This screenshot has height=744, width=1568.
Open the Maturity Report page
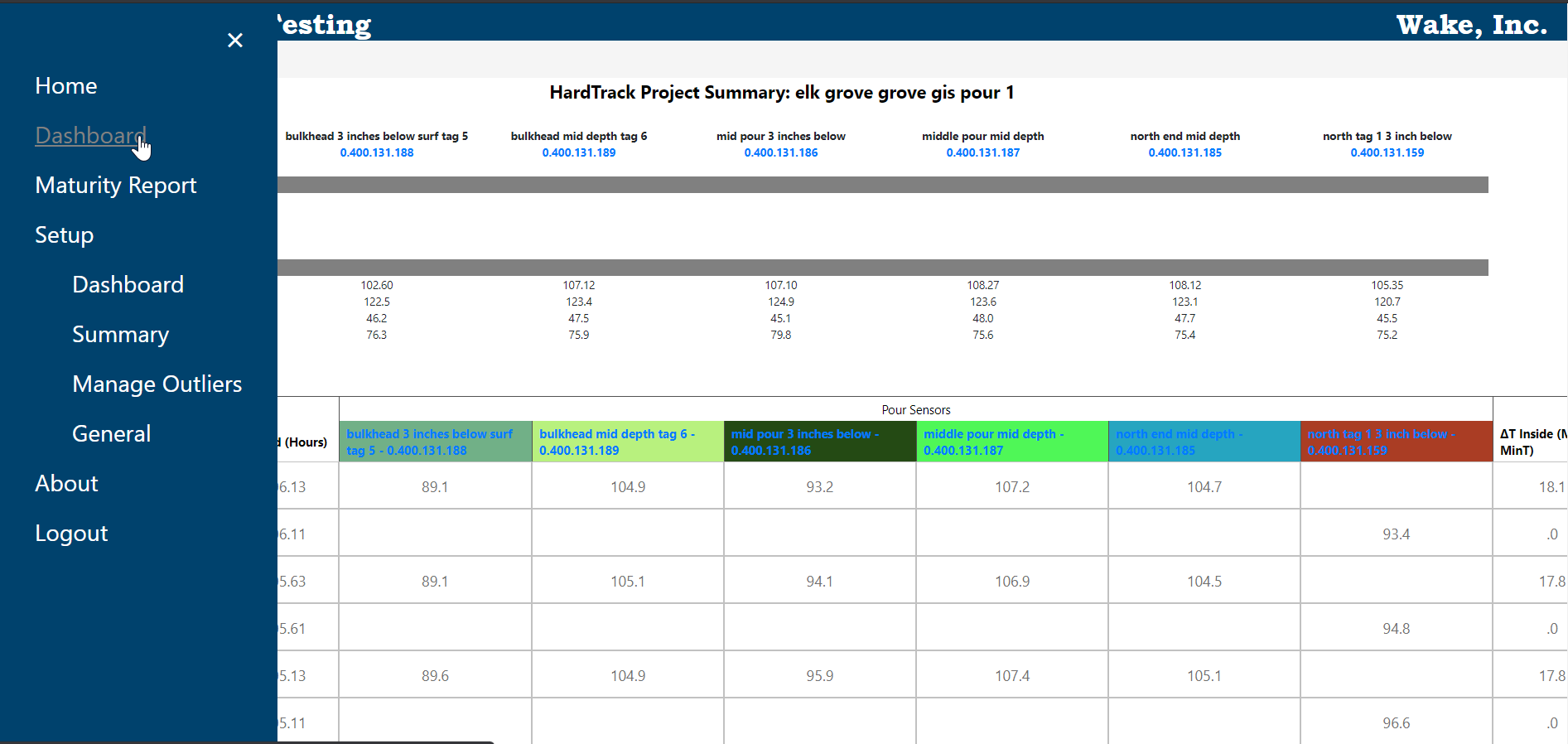116,186
